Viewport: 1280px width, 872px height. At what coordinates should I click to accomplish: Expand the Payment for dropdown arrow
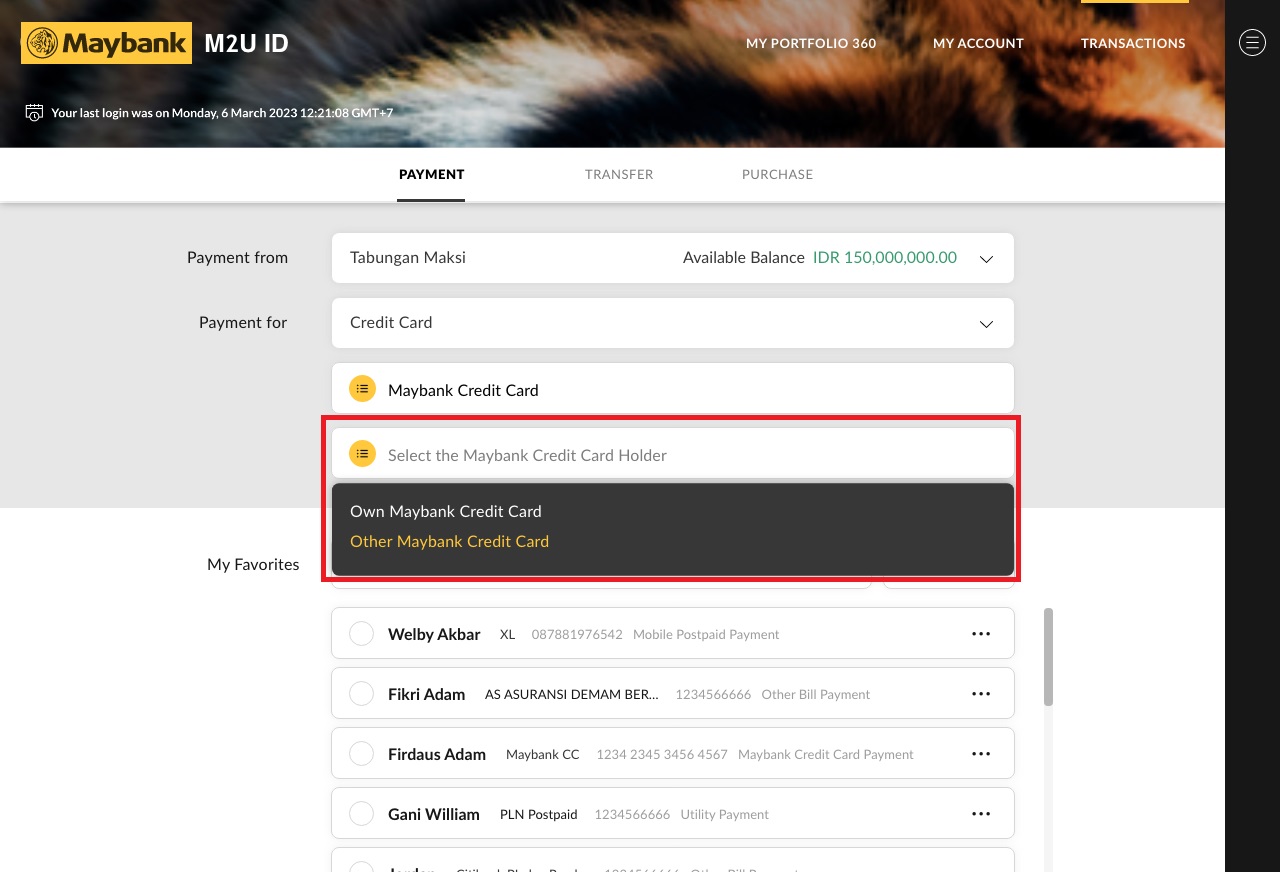986,324
